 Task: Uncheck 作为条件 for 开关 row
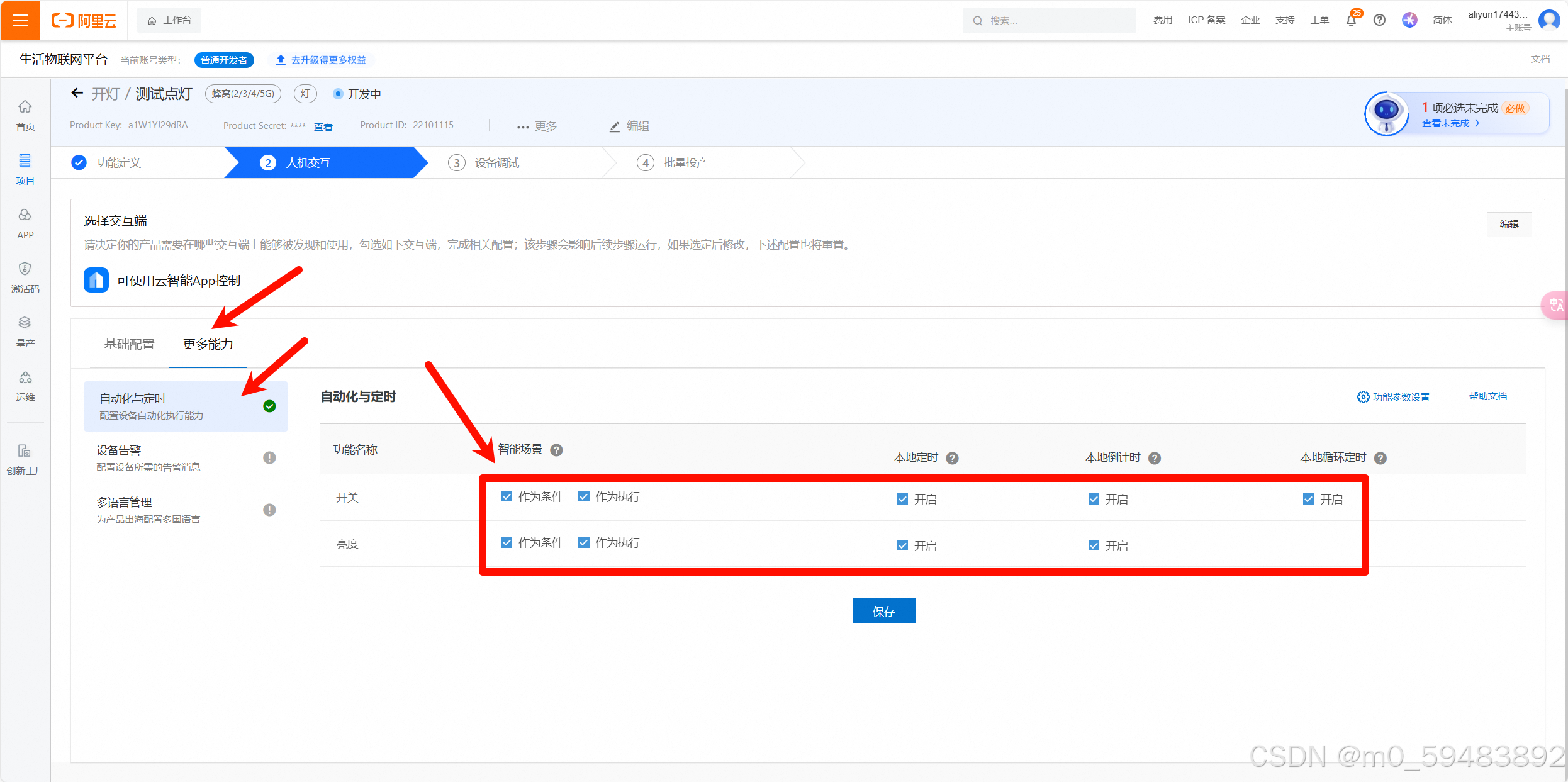tap(507, 496)
